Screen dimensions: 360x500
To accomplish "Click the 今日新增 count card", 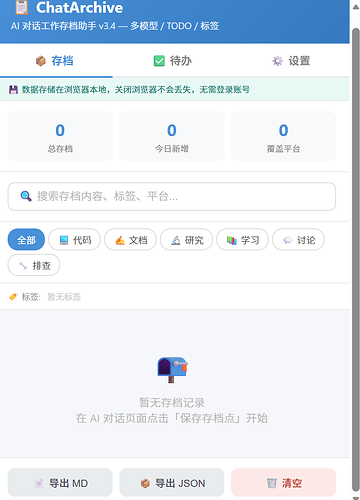I will pyautogui.click(x=172, y=136).
